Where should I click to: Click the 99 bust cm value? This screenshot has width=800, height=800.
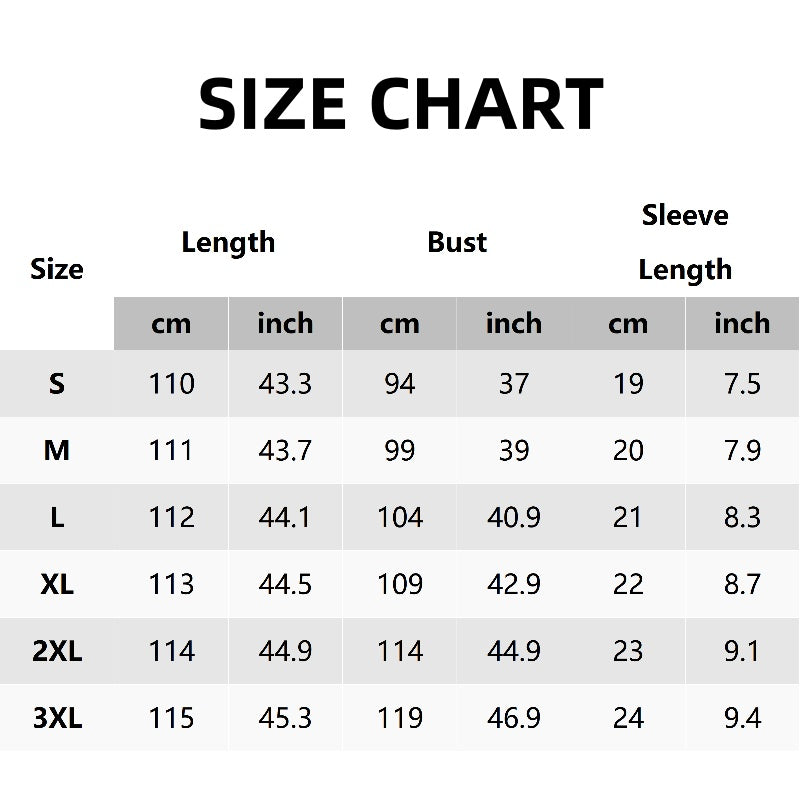click(400, 450)
